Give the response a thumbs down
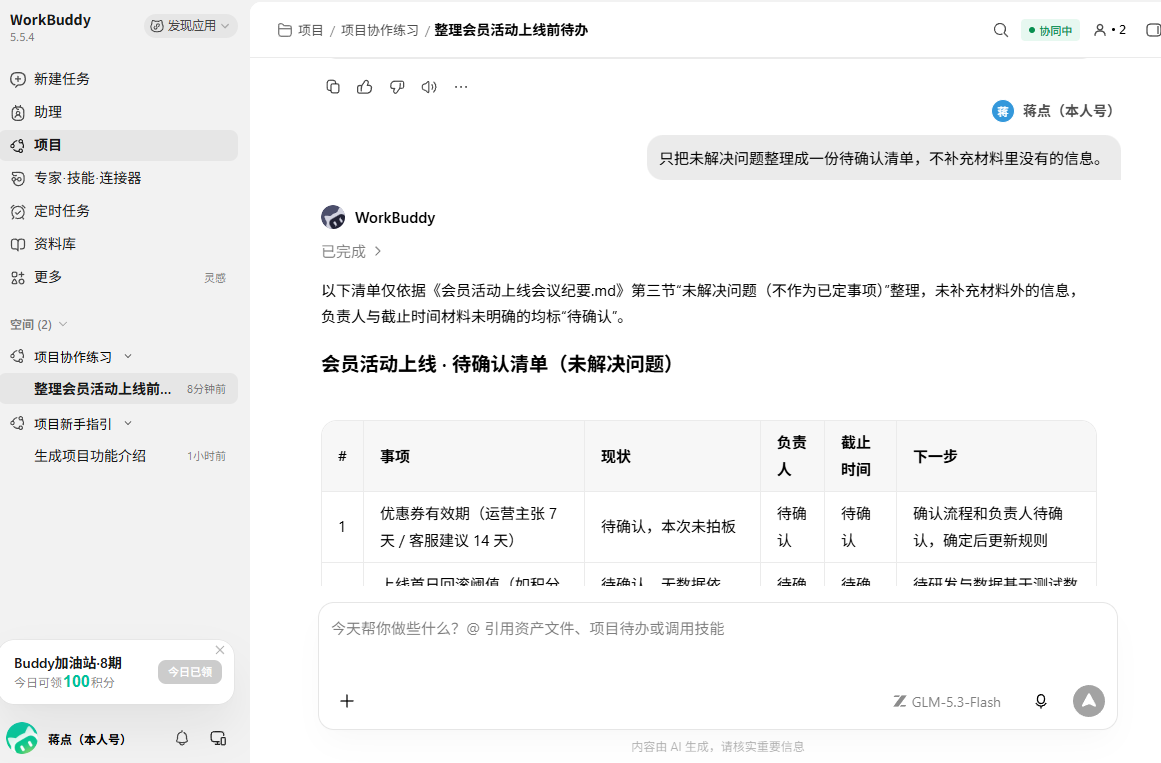 [x=397, y=87]
